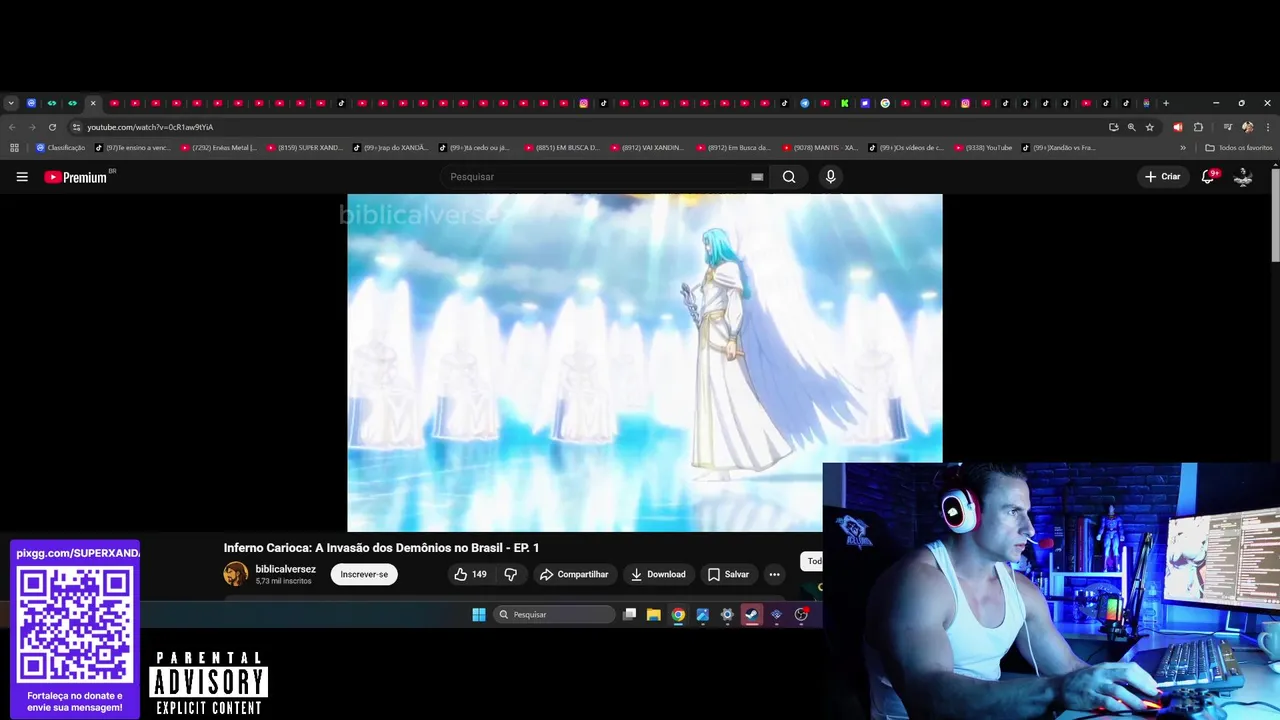Open File Explorer from the taskbar
The width and height of the screenshot is (1280, 720).
click(654, 615)
